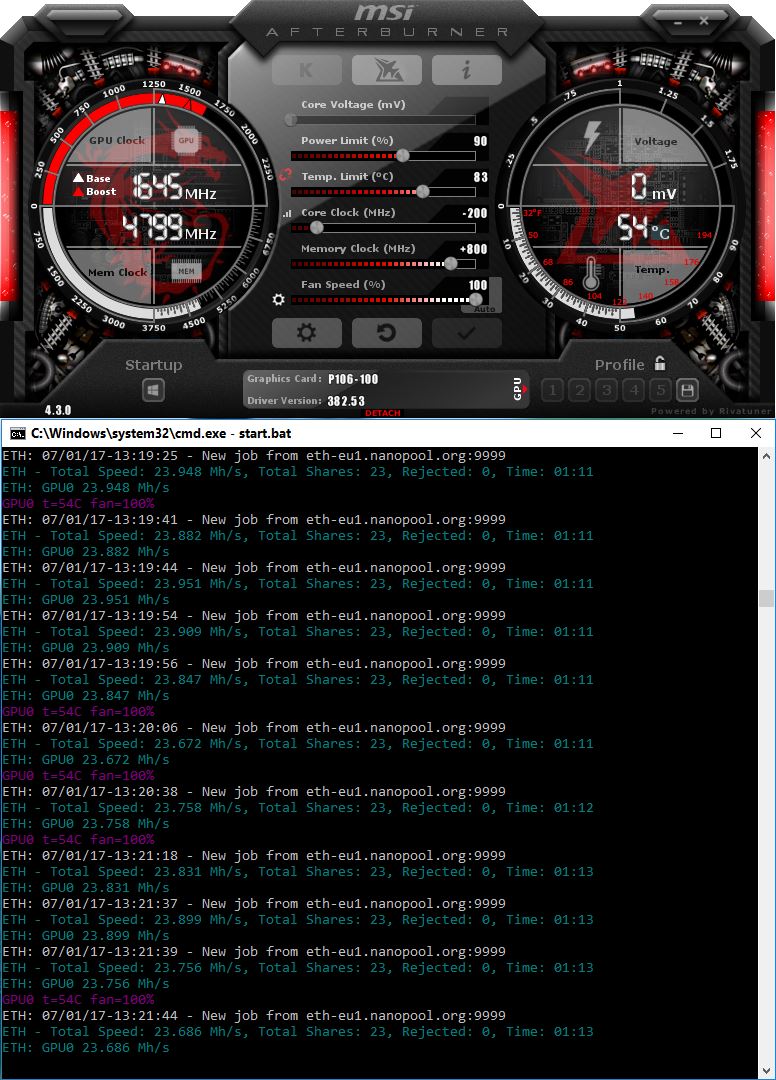Click the line with Total Speed 23.948 Mh/s
The height and width of the screenshot is (1080, 776).
pos(297,472)
